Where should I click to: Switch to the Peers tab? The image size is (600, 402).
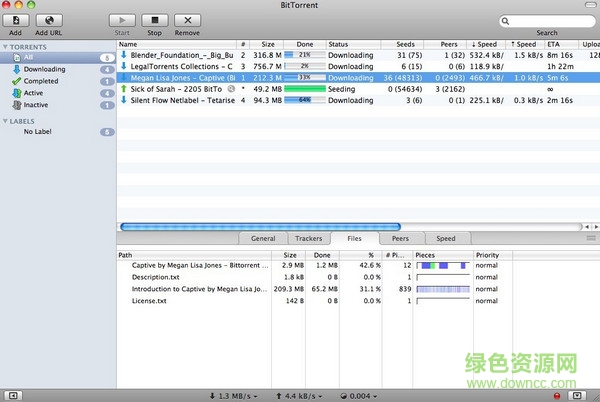point(400,239)
